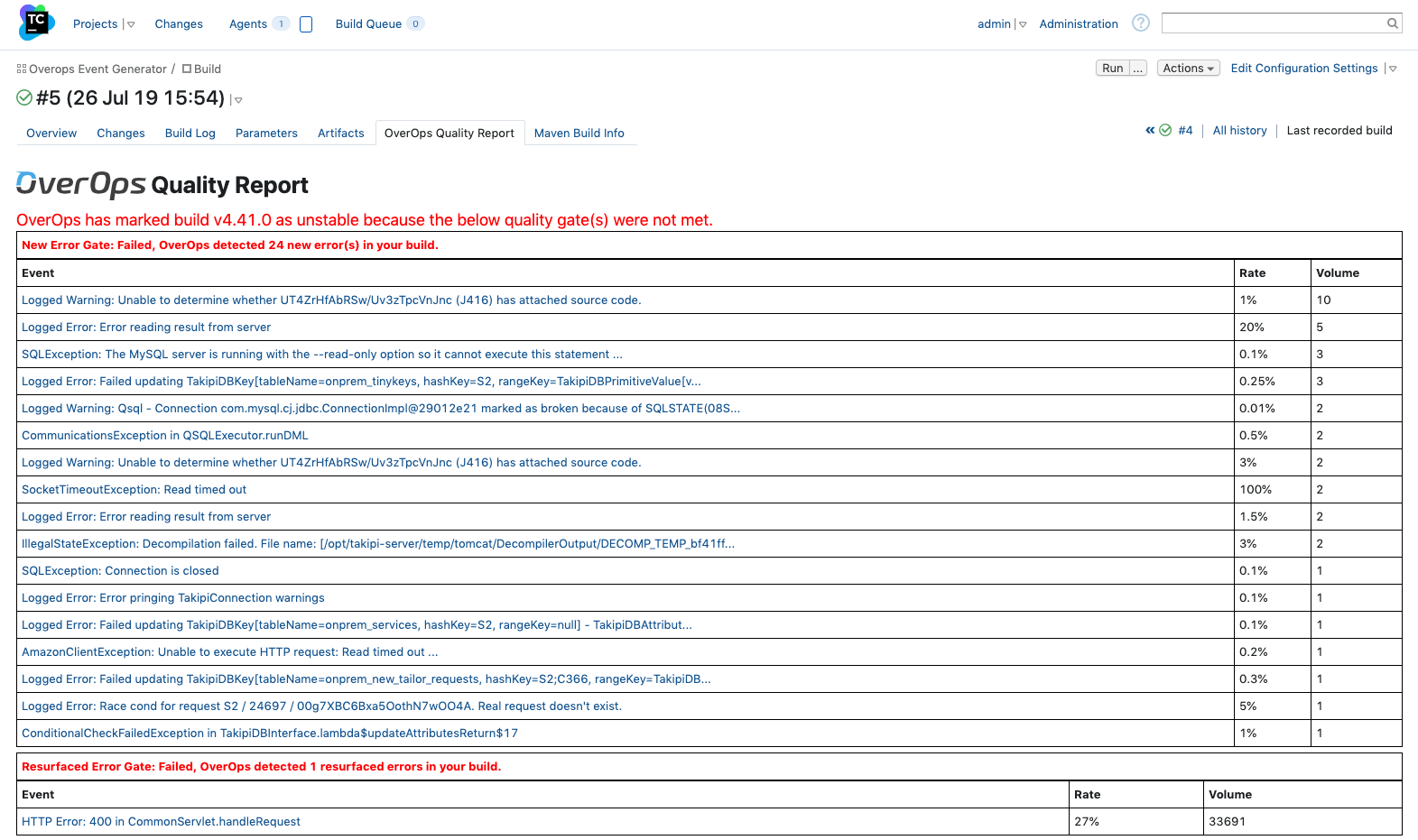The height and width of the screenshot is (840, 1418).
Task: Open the Actions dropdown
Action: pos(1188,69)
